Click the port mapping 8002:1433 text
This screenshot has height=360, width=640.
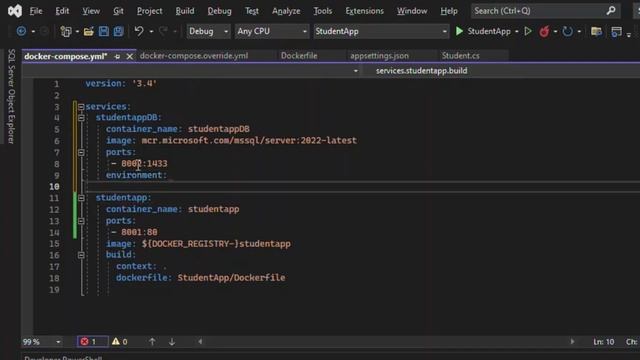[x=144, y=164]
